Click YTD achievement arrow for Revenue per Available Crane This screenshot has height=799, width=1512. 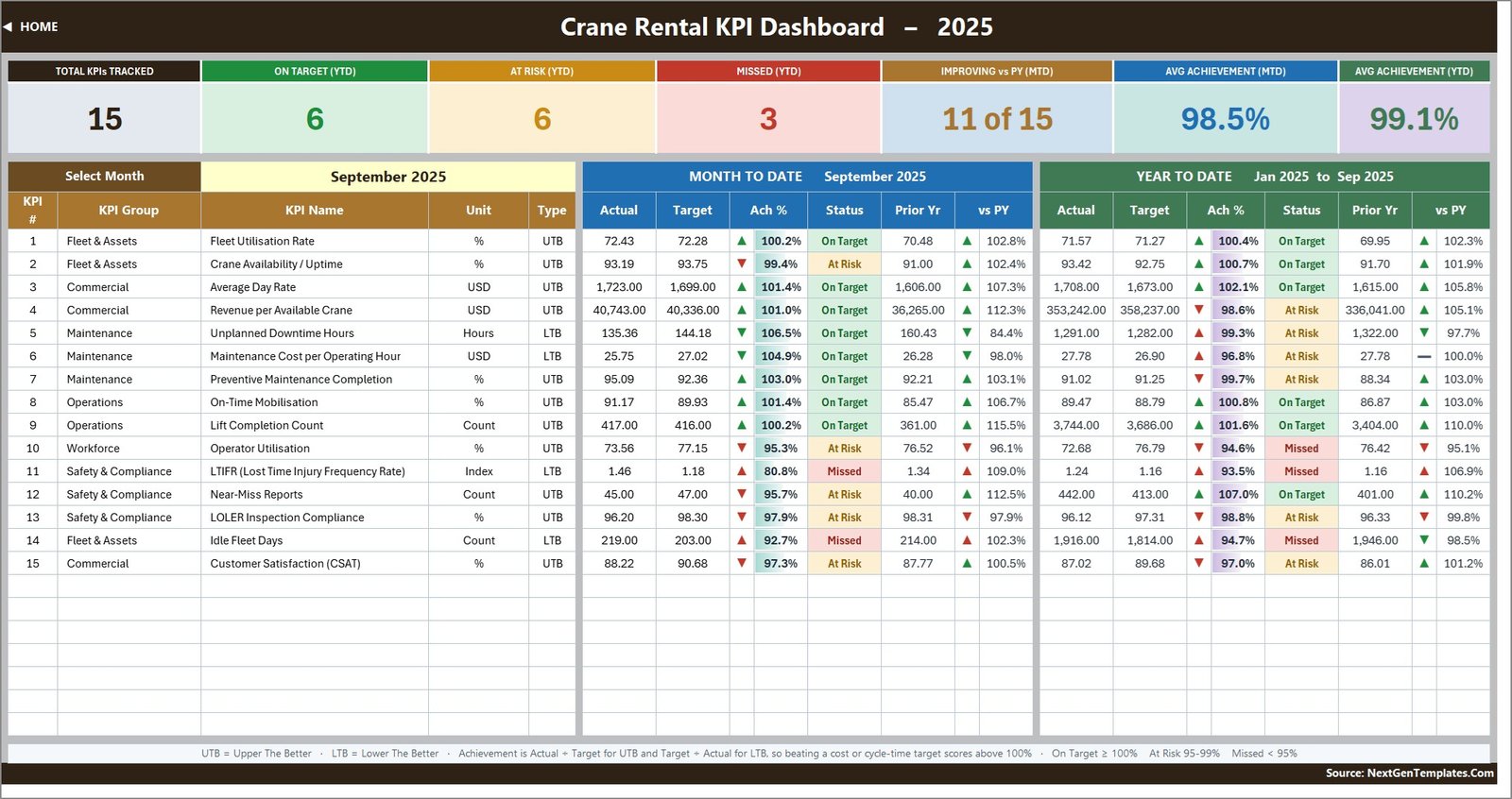point(1199,310)
